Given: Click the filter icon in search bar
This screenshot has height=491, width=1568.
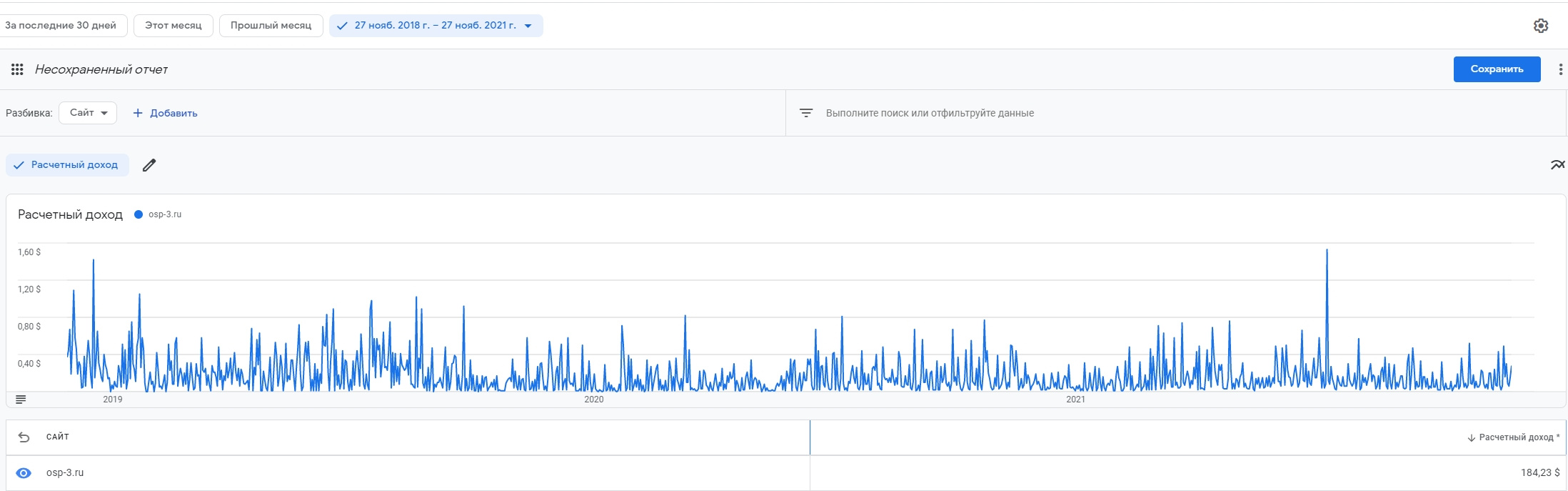Looking at the screenshot, I should tap(806, 113).
